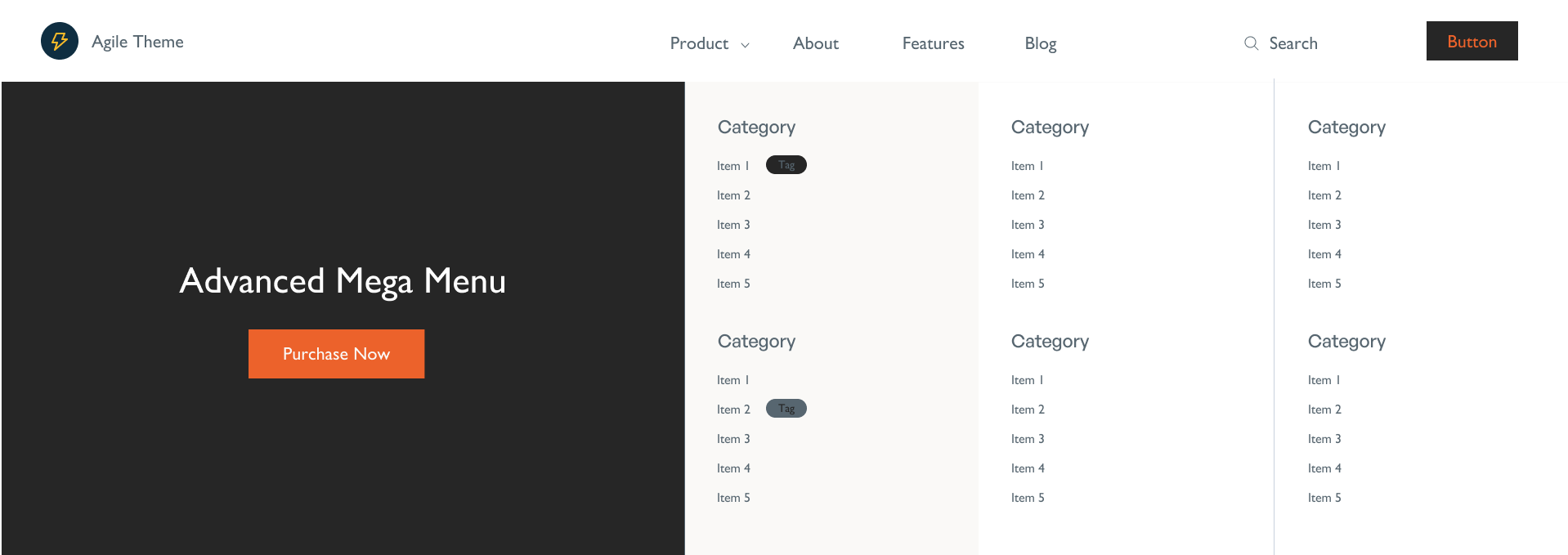Screen dimensions: 1568x555
Task: Click the Agile Theme lightning bolt logo
Action: pyautogui.click(x=60, y=41)
